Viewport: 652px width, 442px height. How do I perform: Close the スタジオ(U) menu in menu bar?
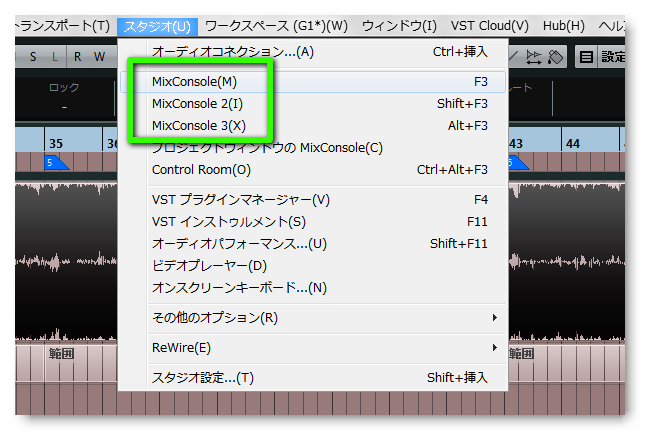(157, 27)
